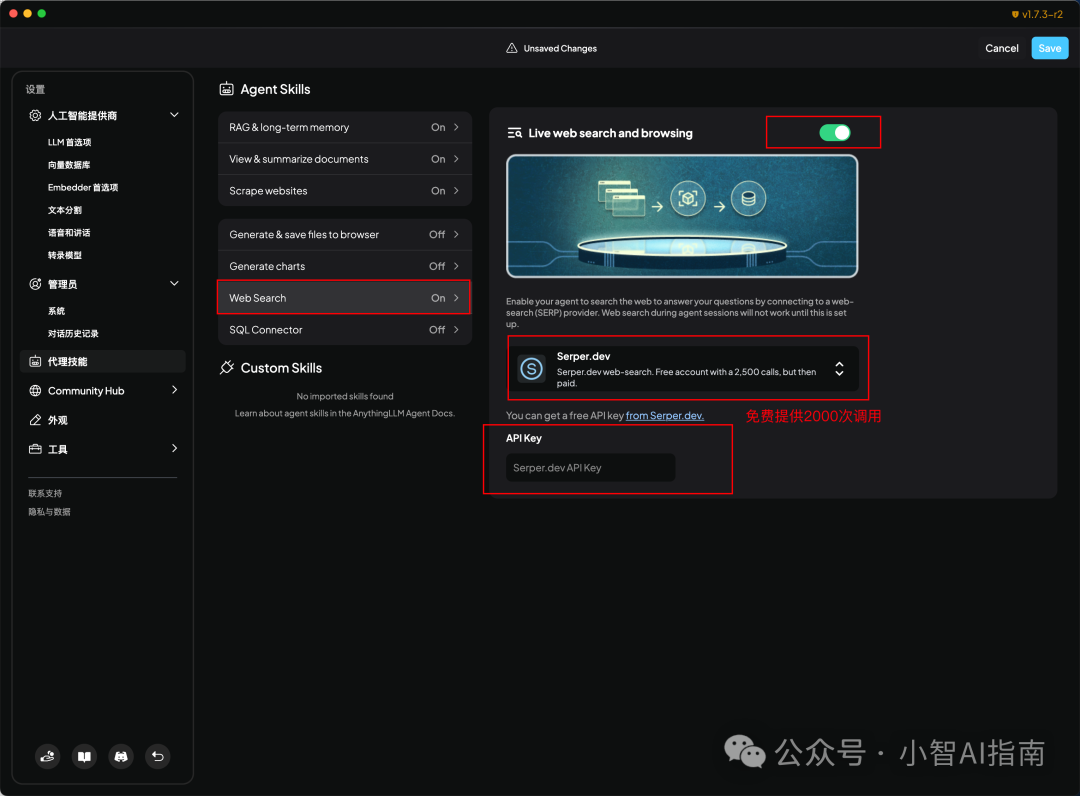The width and height of the screenshot is (1080, 796).
Task: Click the hand-with-coin support icon
Action: click(48, 757)
